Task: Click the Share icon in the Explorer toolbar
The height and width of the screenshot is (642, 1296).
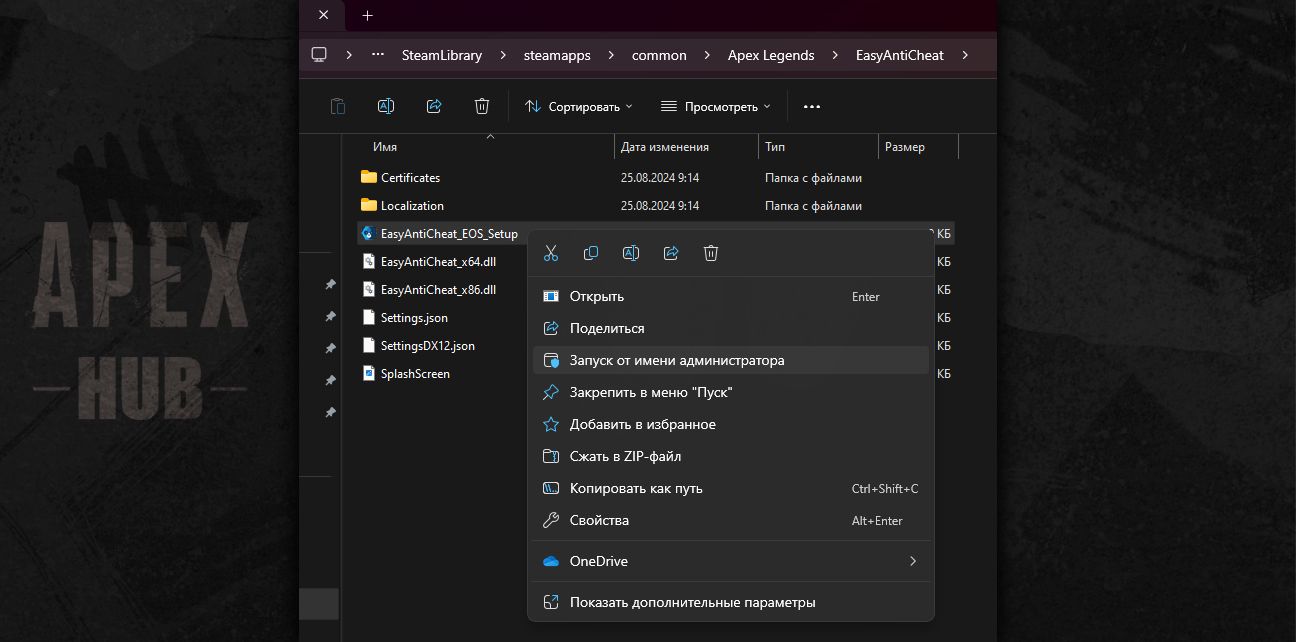Action: point(434,106)
